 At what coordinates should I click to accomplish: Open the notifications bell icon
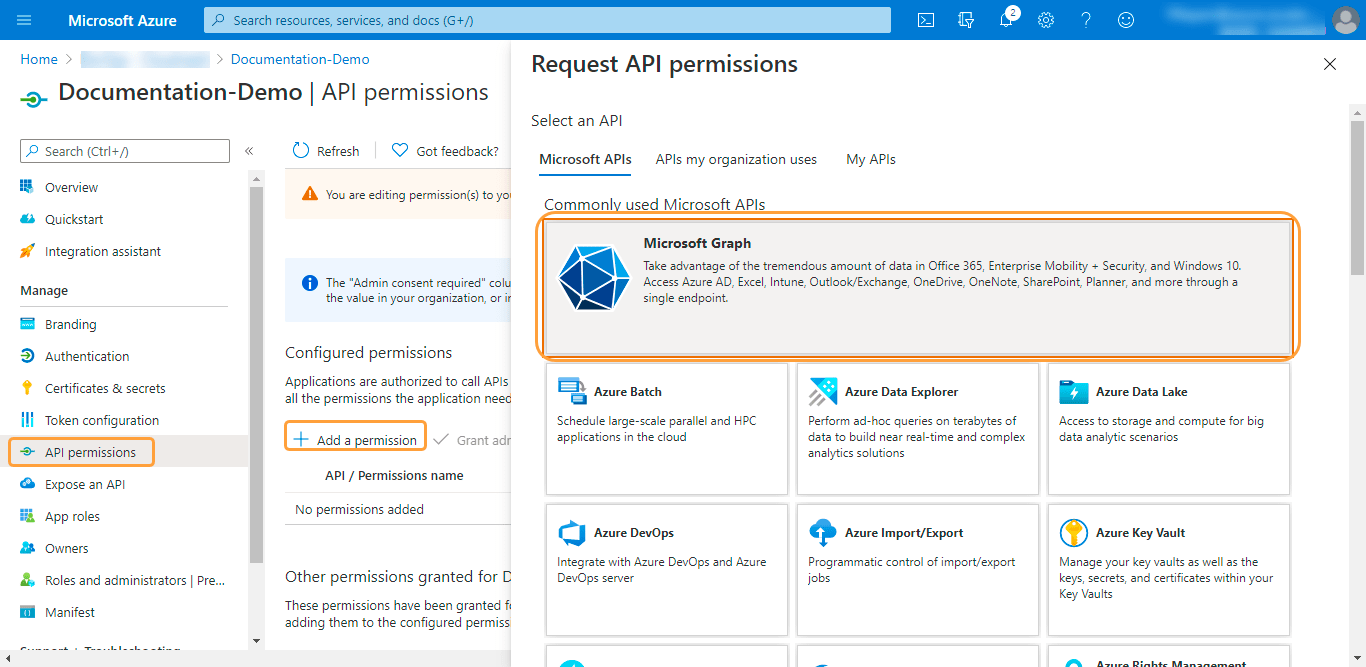[x=1006, y=20]
